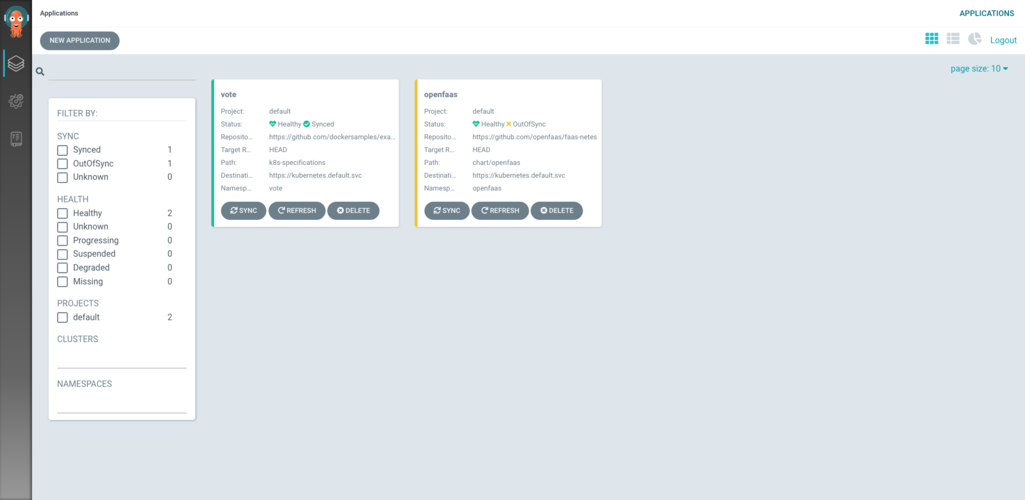Click the vote namespace value
1025x500 pixels.
pyautogui.click(x=276, y=188)
